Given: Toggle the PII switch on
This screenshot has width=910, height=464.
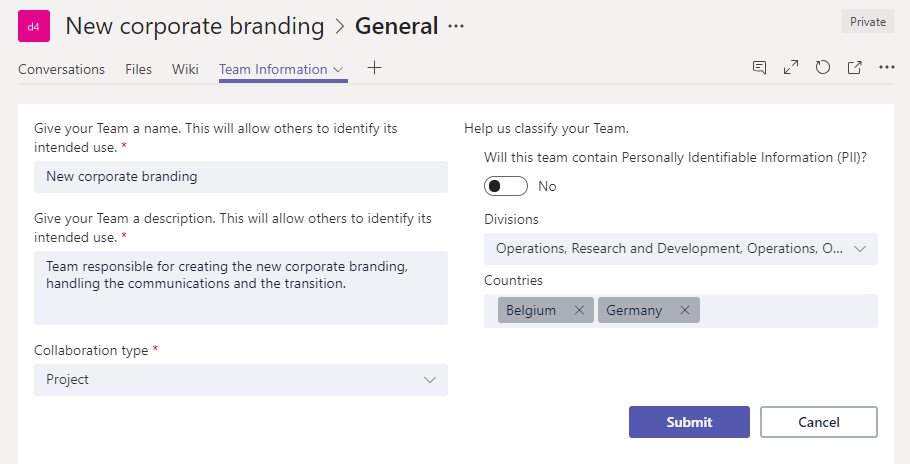Looking at the screenshot, I should pyautogui.click(x=505, y=186).
